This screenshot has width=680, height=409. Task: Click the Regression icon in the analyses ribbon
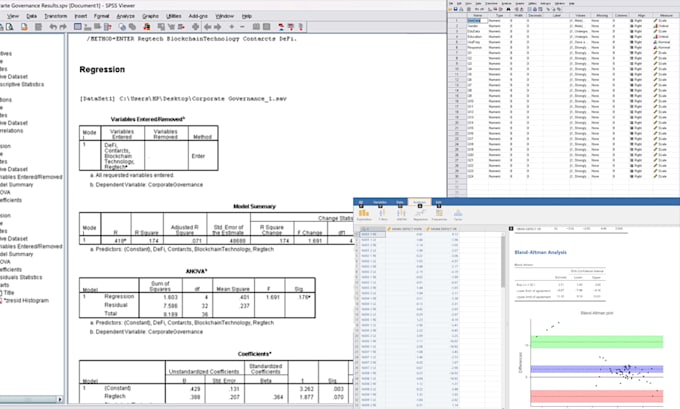tap(420, 214)
